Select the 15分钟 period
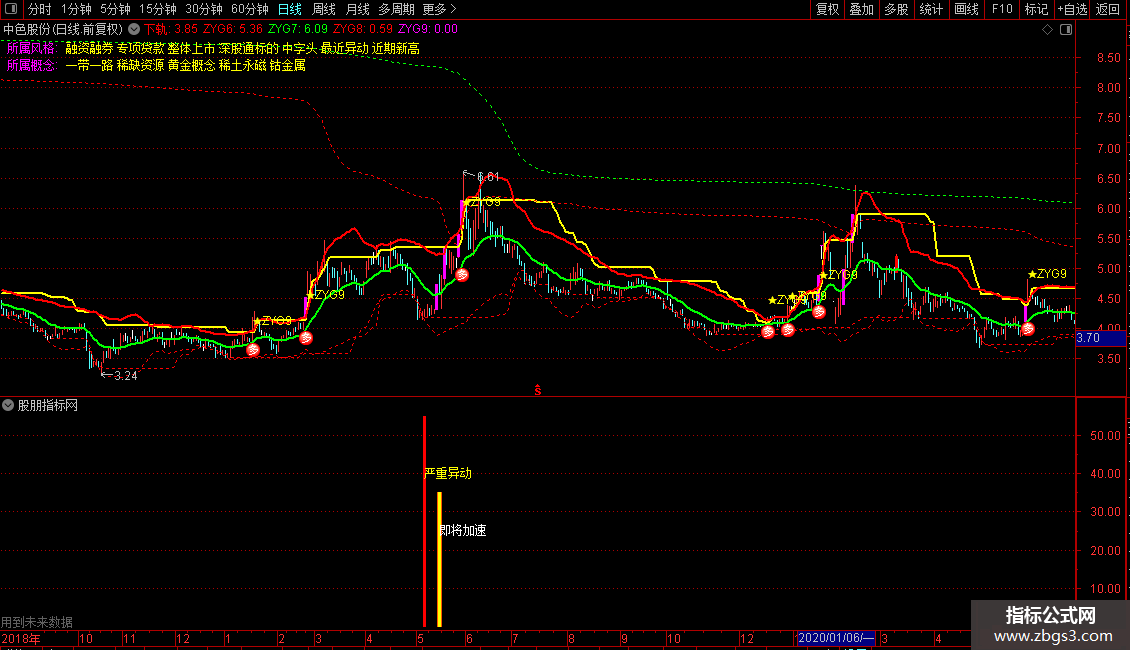Image resolution: width=1130 pixels, height=650 pixels. pyautogui.click(x=158, y=9)
